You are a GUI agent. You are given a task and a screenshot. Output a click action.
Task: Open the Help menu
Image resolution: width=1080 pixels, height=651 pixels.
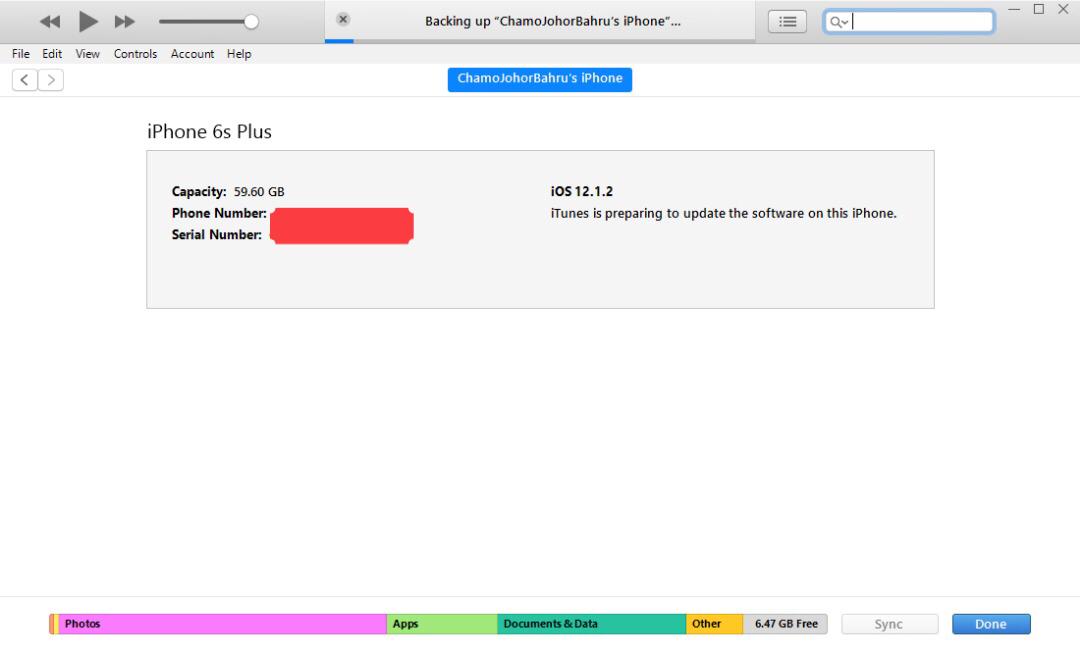click(239, 54)
